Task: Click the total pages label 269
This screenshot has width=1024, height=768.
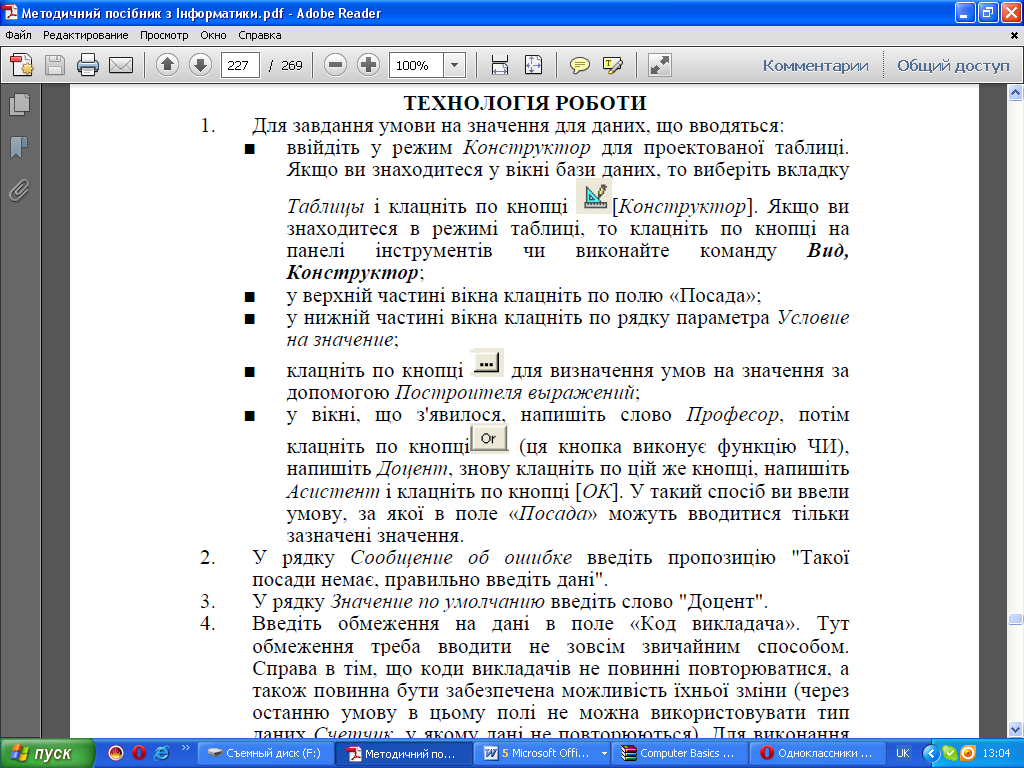Action: point(291,65)
